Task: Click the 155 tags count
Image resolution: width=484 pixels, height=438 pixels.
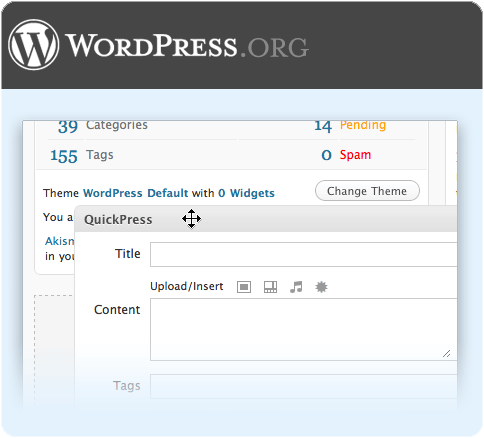Action: coord(64,156)
